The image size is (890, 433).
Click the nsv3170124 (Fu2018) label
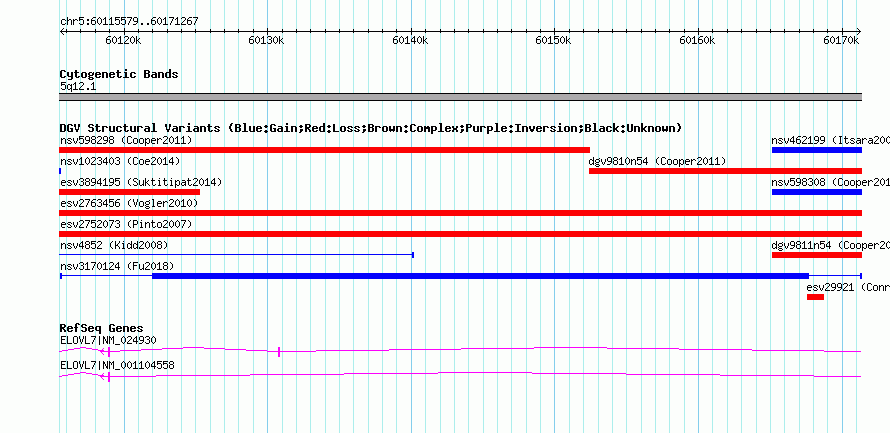pos(117,266)
